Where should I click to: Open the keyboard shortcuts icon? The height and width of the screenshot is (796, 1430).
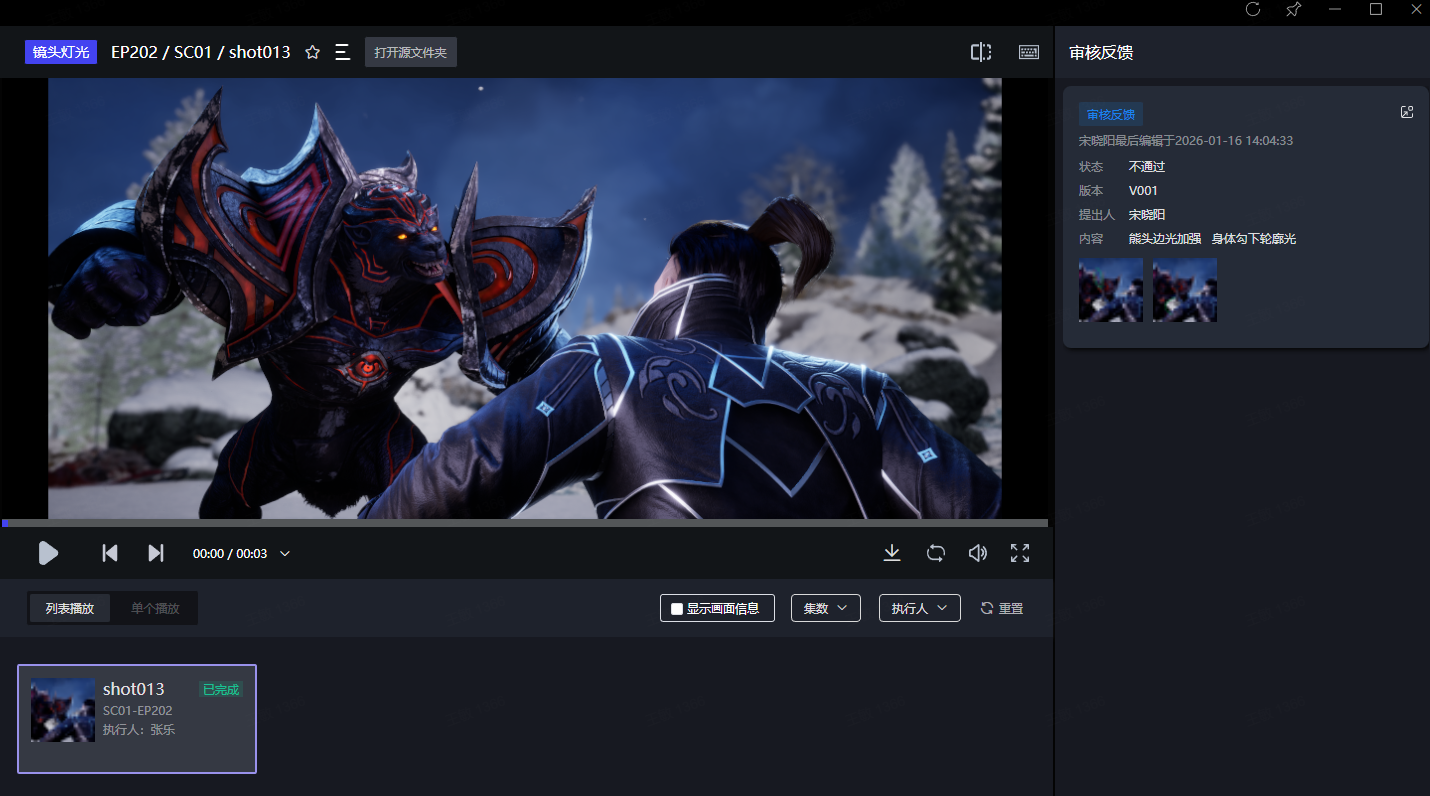coord(1029,52)
